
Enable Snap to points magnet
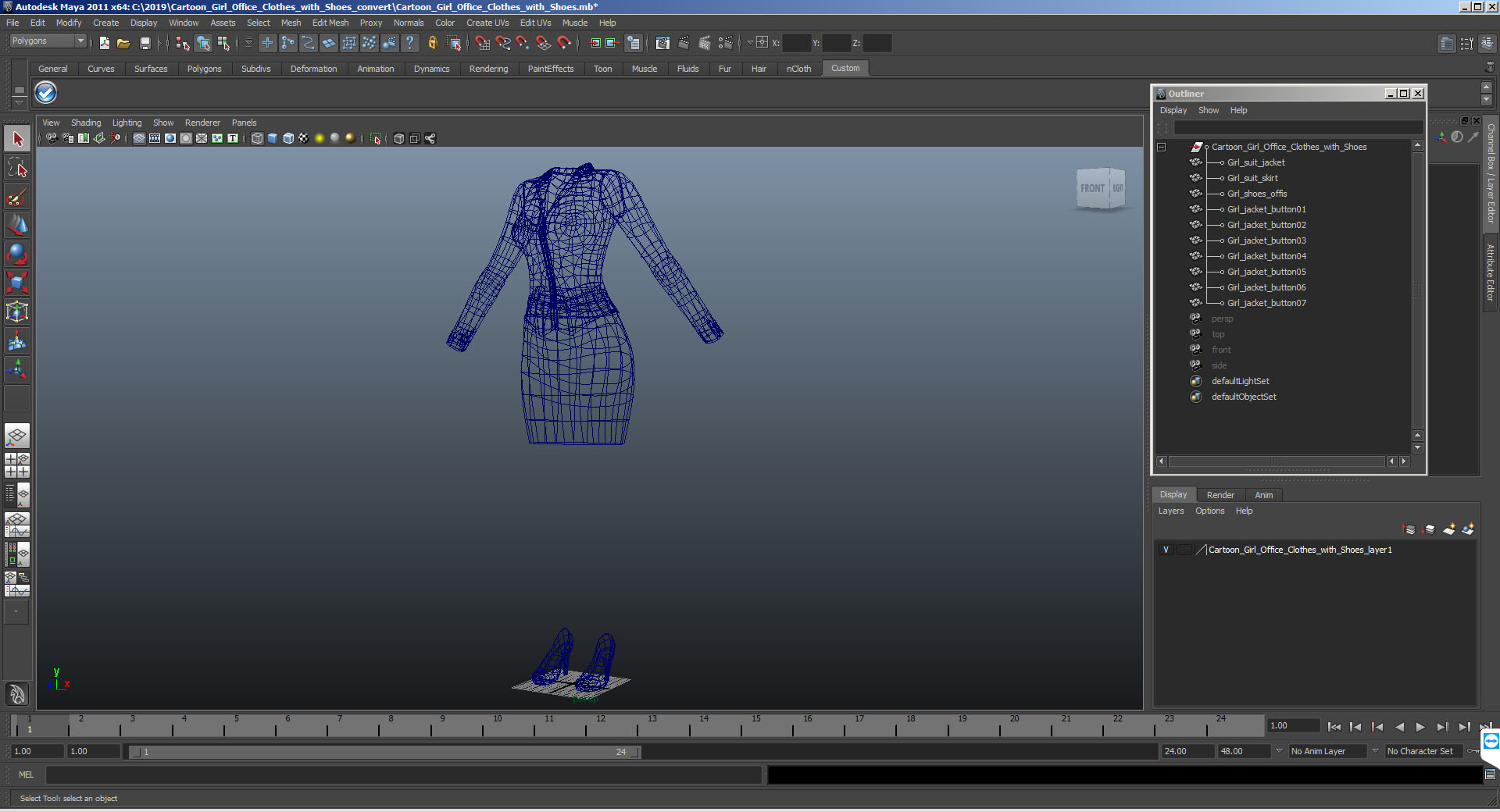coord(523,43)
